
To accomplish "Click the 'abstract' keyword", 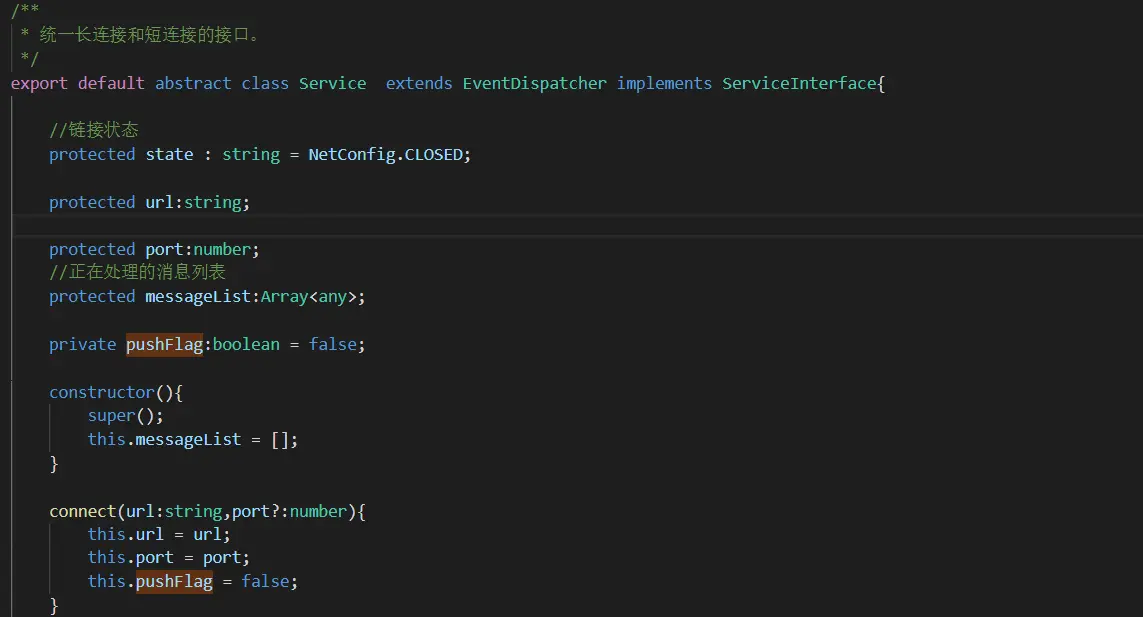I will (193, 84).
